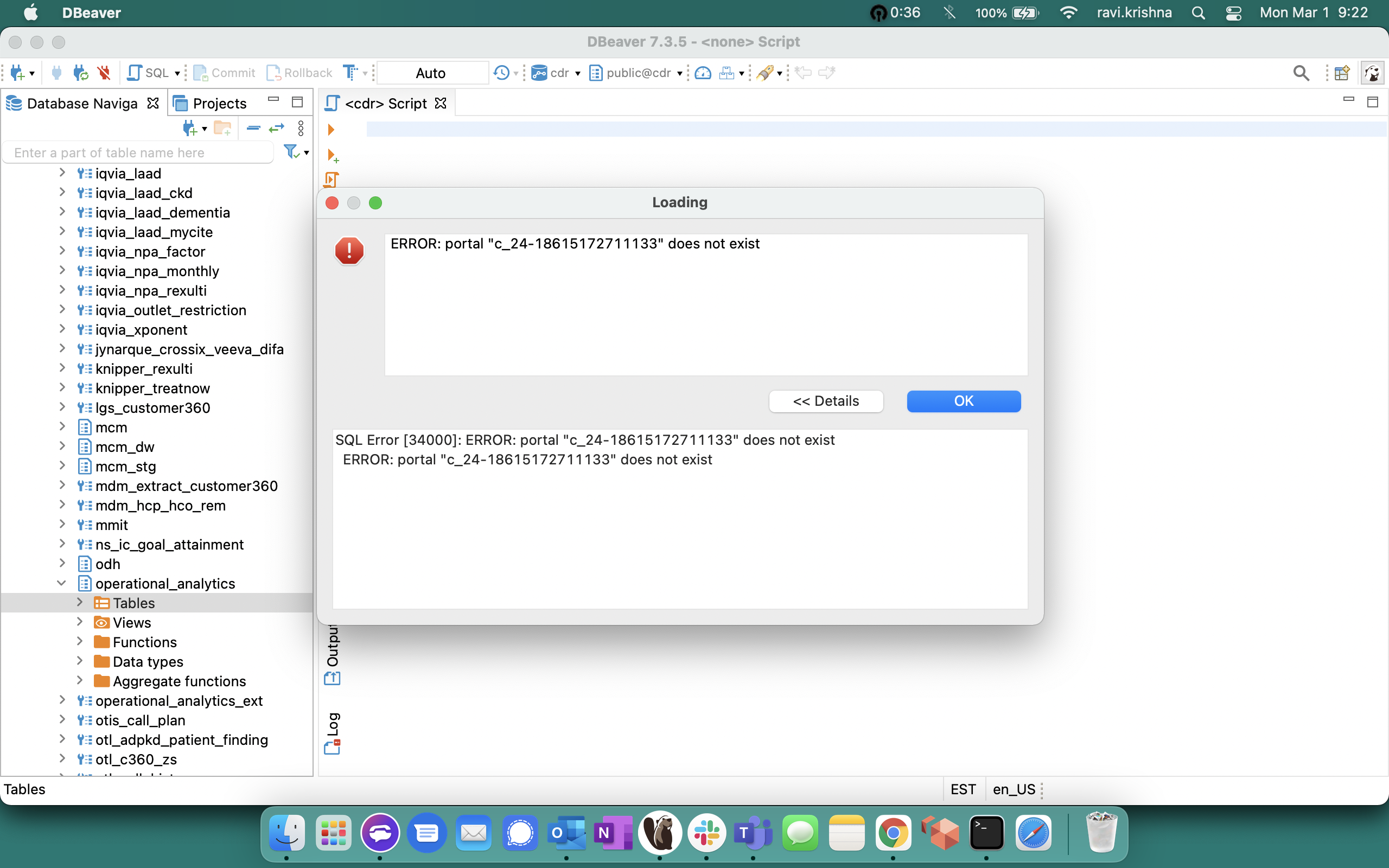The width and height of the screenshot is (1389, 868).
Task: Click the OK button in error dialog
Action: click(x=964, y=401)
